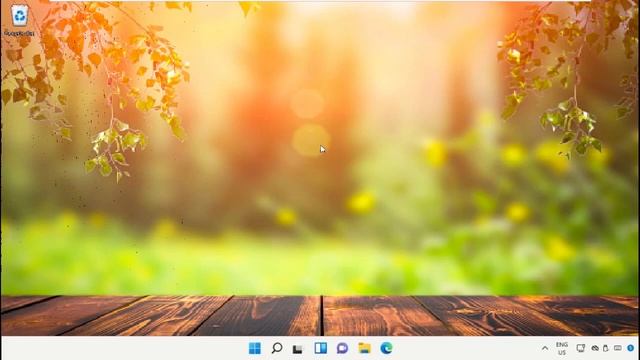Launch Microsoft Edge from the taskbar

click(x=386, y=348)
